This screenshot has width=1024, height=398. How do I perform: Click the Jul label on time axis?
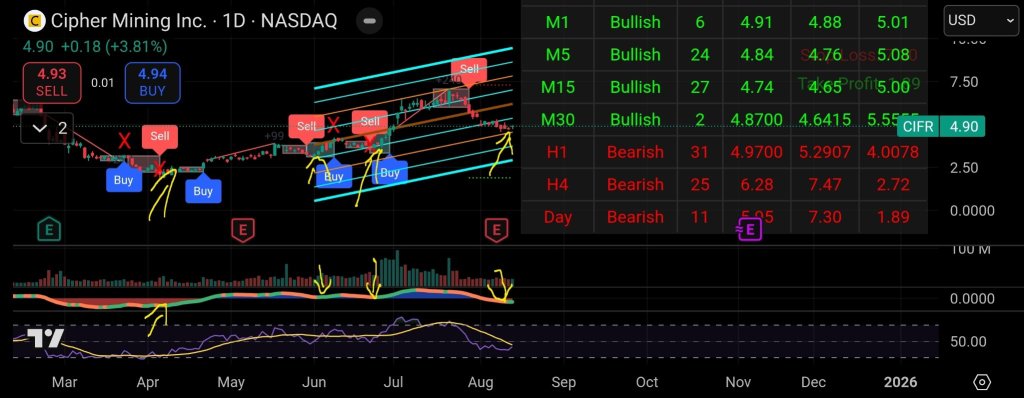click(x=393, y=382)
